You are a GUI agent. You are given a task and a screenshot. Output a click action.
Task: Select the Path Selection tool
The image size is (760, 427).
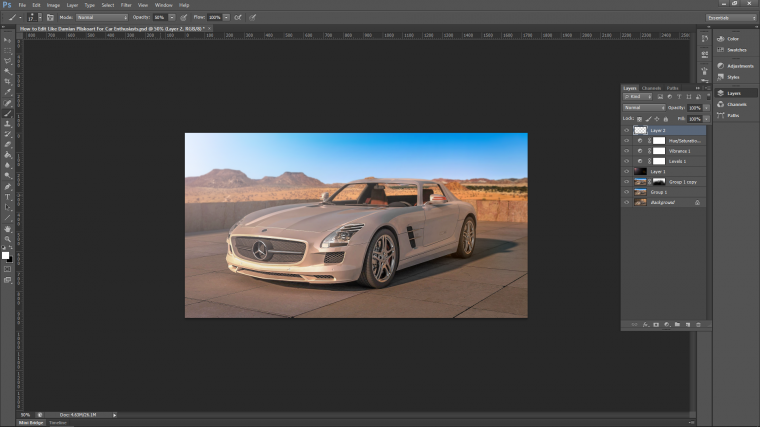[7, 207]
